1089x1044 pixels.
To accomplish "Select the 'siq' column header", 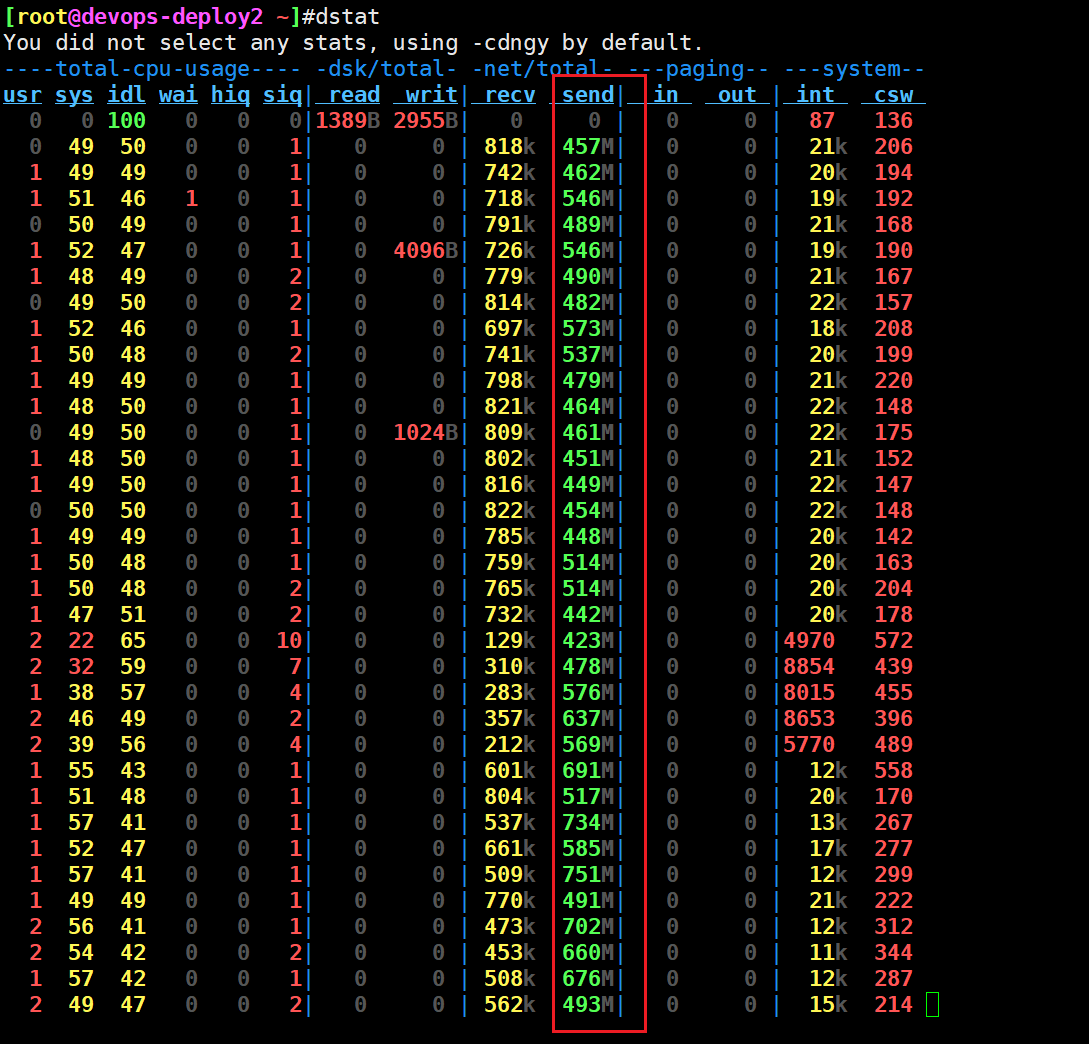I will point(283,94).
